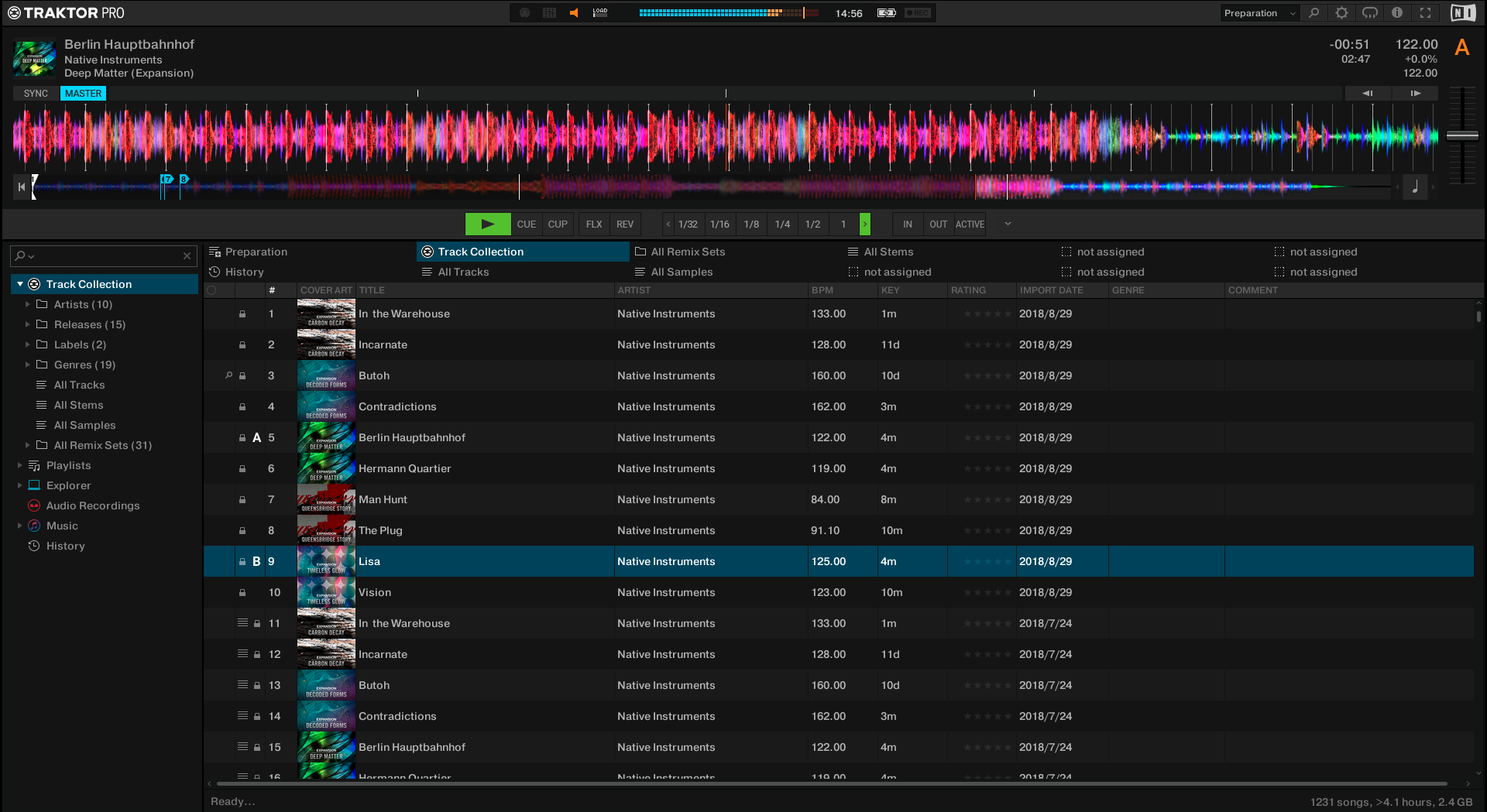Image resolution: width=1487 pixels, height=812 pixels.
Task: Toggle the headphones cruise icon
Action: 1370,13
